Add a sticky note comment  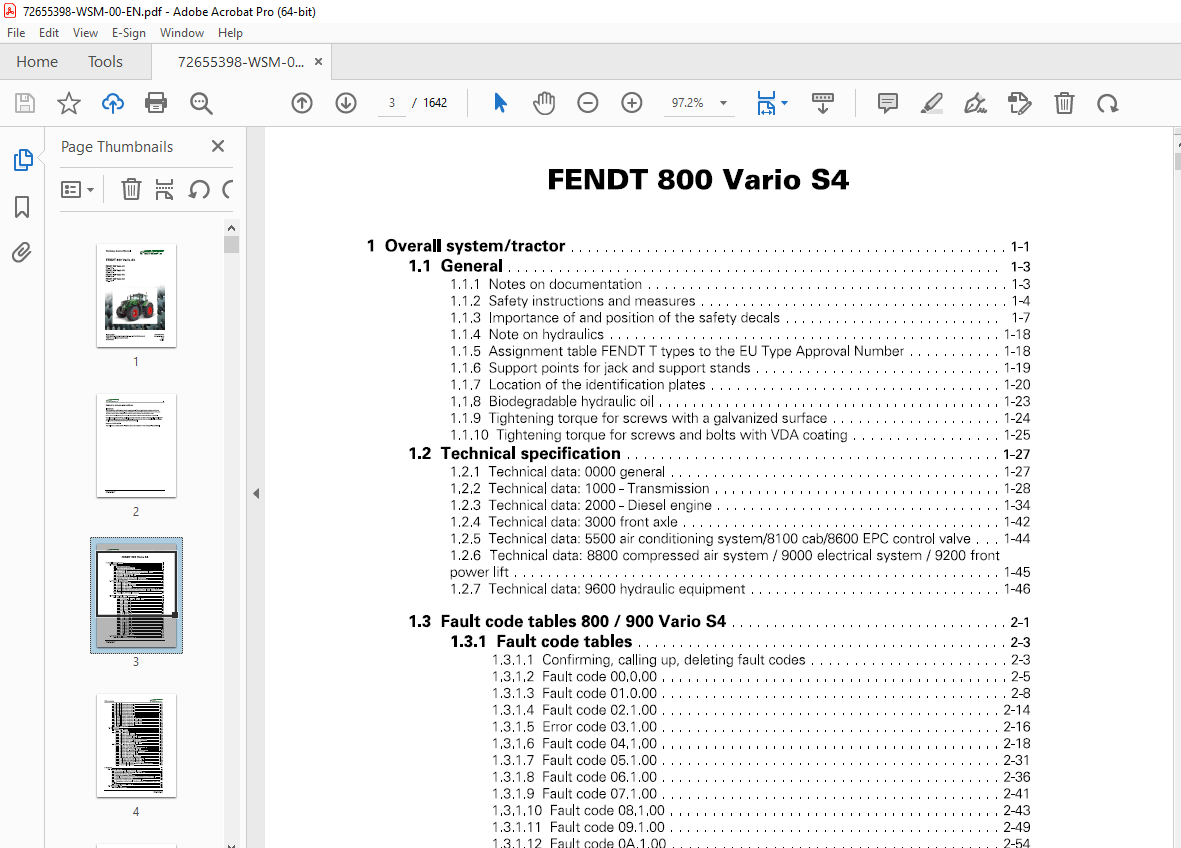tap(888, 103)
